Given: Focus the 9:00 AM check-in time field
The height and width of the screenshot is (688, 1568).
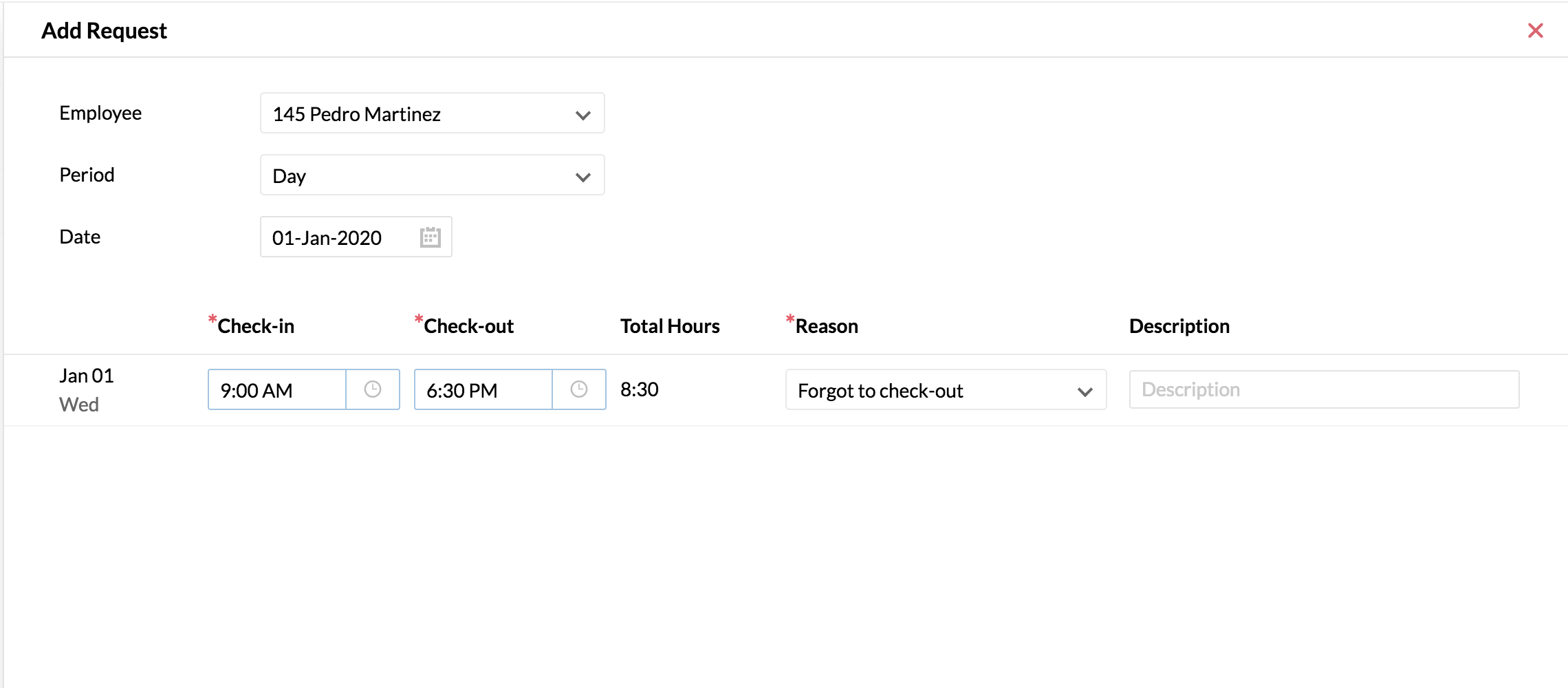Looking at the screenshot, I should [x=276, y=390].
